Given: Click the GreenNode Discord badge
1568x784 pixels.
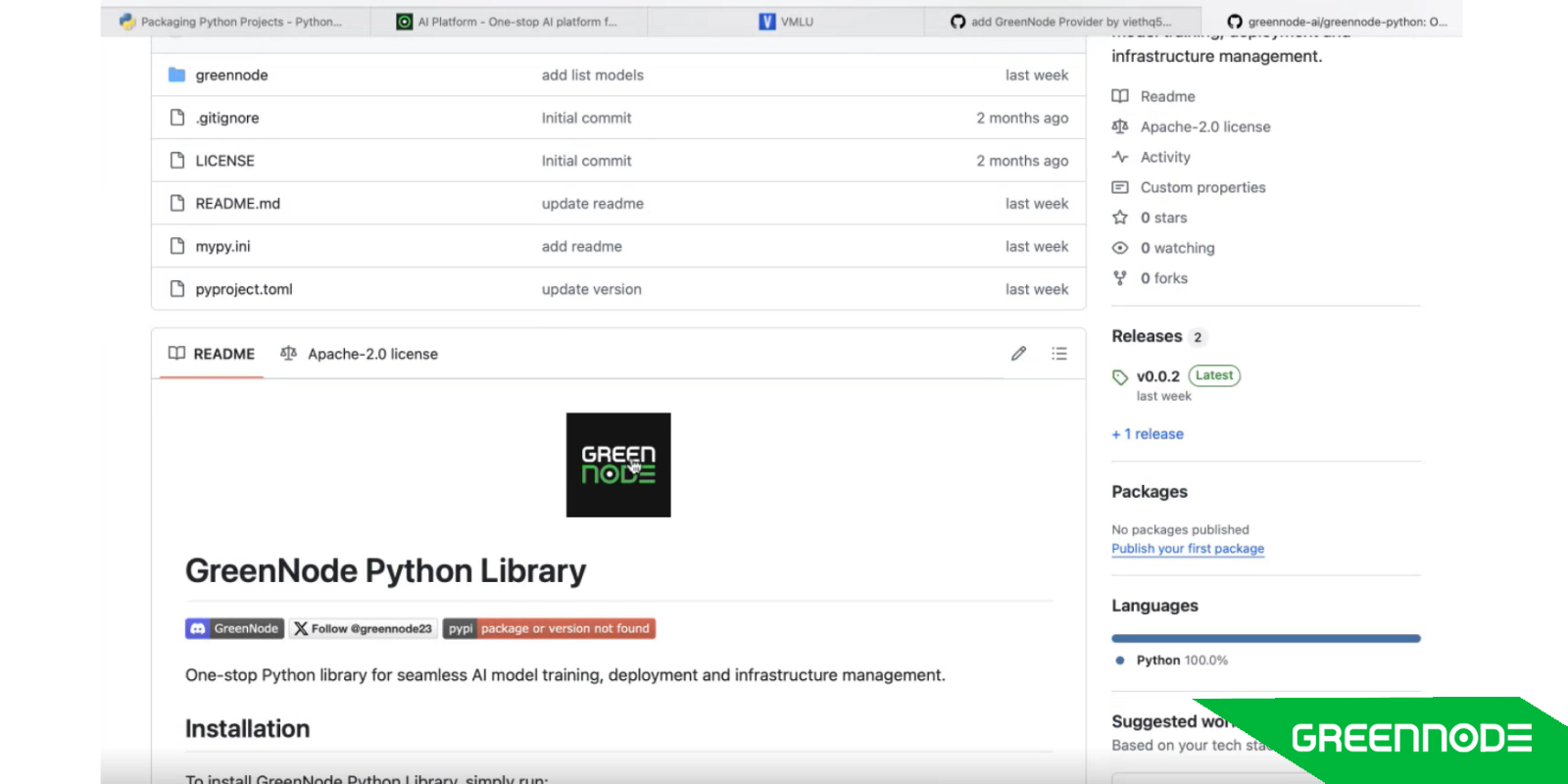Looking at the screenshot, I should 234,629.
